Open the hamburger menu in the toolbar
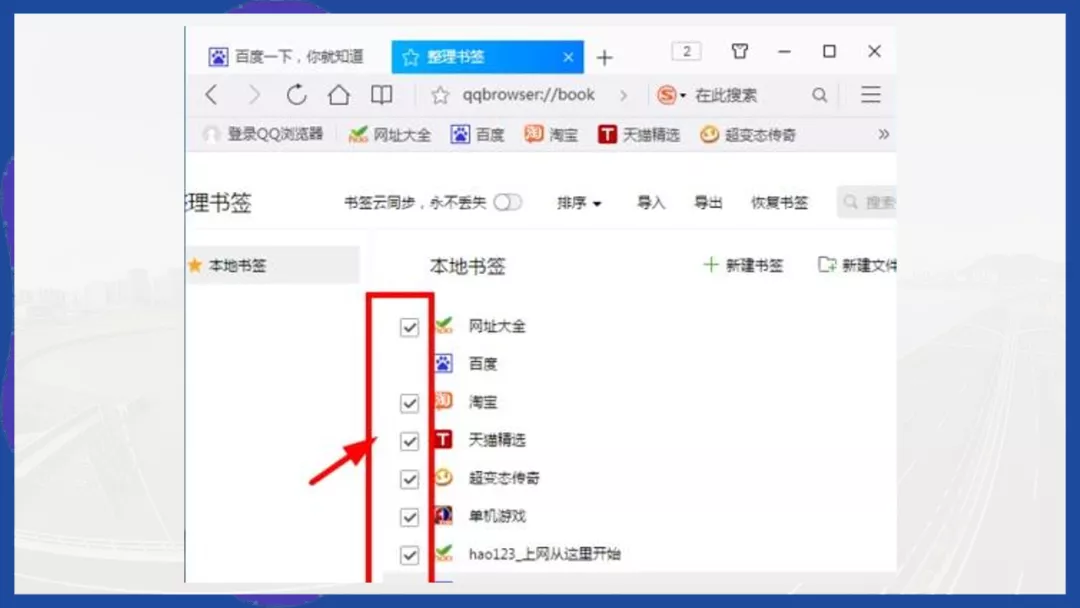The height and width of the screenshot is (608, 1080). pos(870,95)
